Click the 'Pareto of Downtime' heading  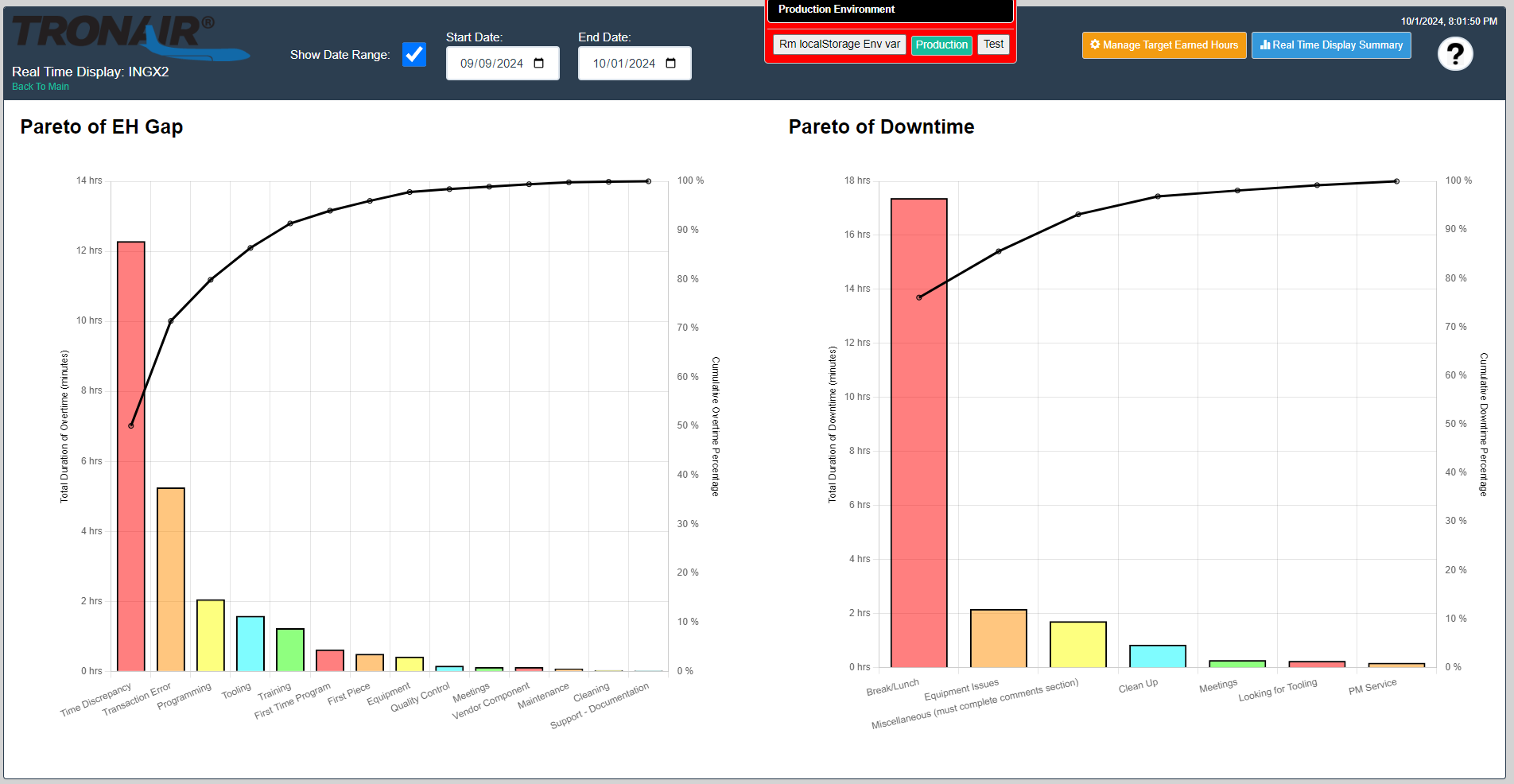coord(881,127)
